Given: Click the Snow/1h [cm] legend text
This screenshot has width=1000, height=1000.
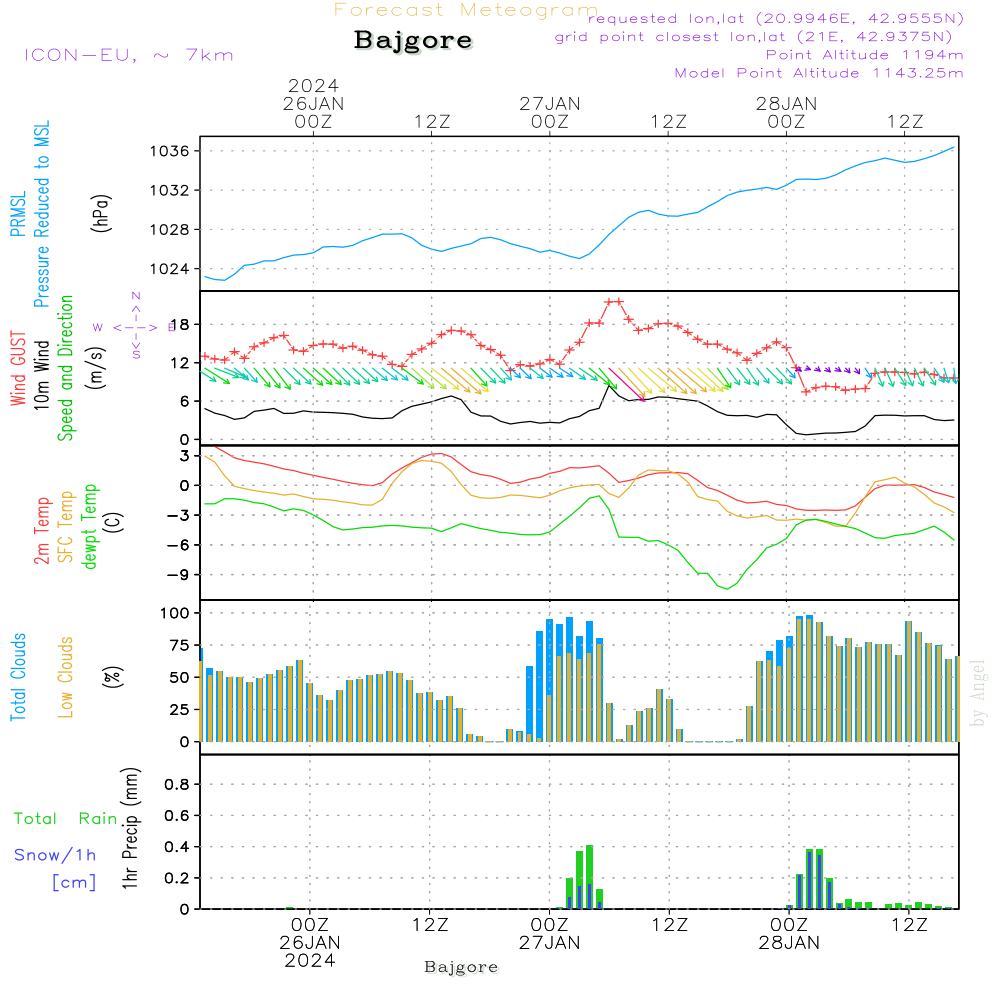Looking at the screenshot, I should (55, 868).
